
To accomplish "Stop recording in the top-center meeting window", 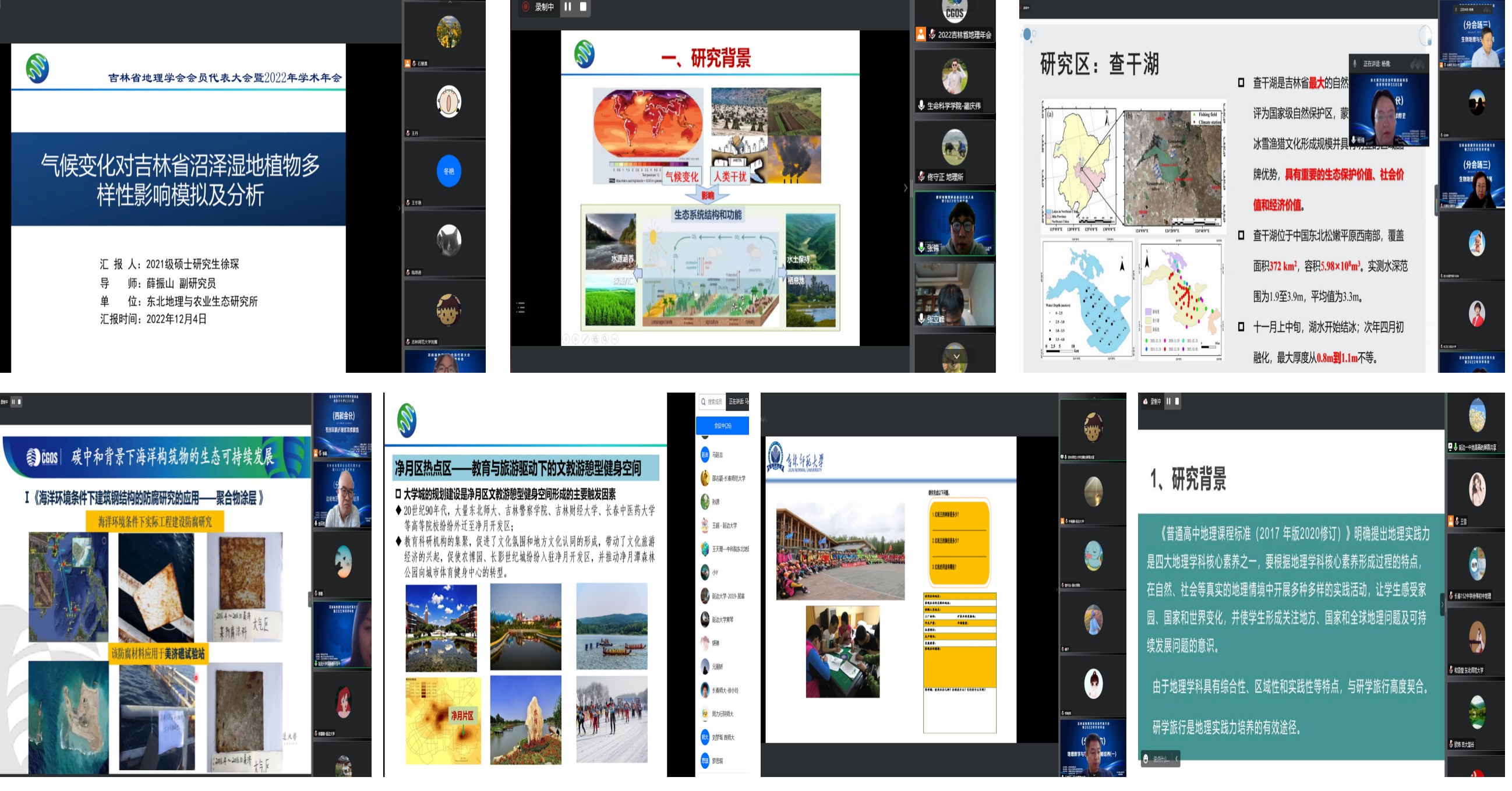I will click(x=583, y=7).
